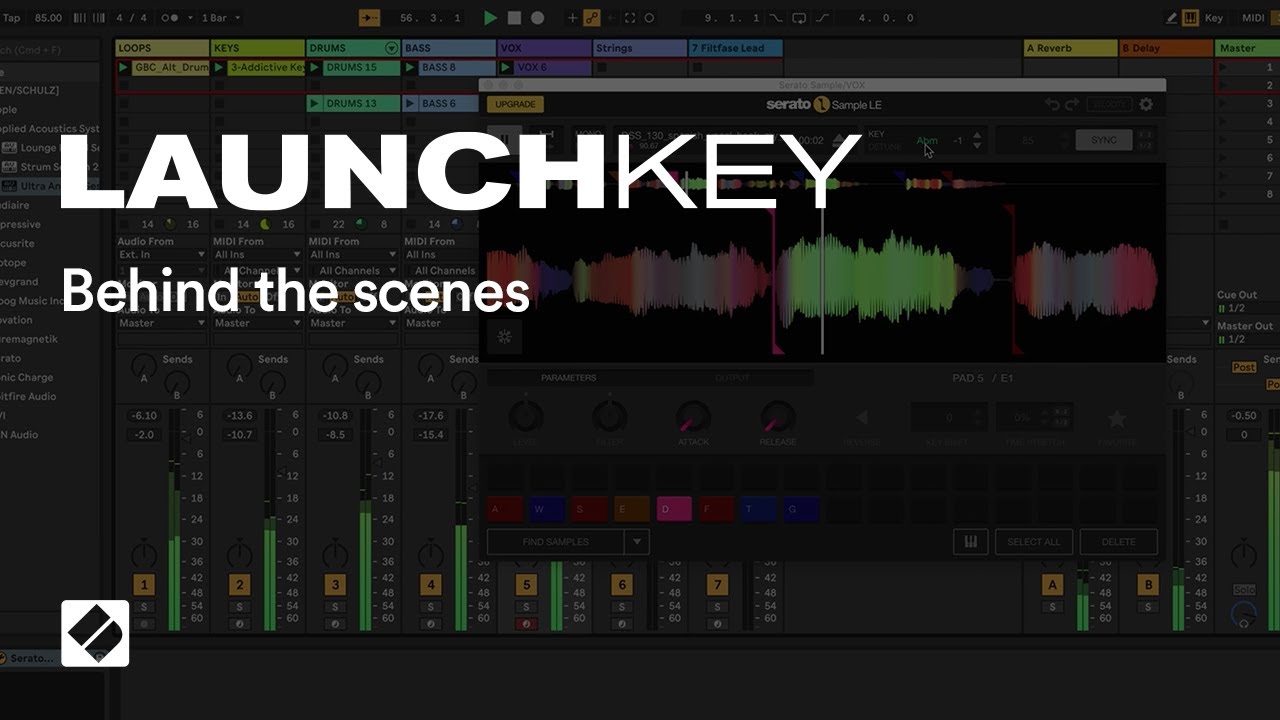The height and width of the screenshot is (720, 1280).
Task: Select the KEYS track header
Action: [x=258, y=48]
